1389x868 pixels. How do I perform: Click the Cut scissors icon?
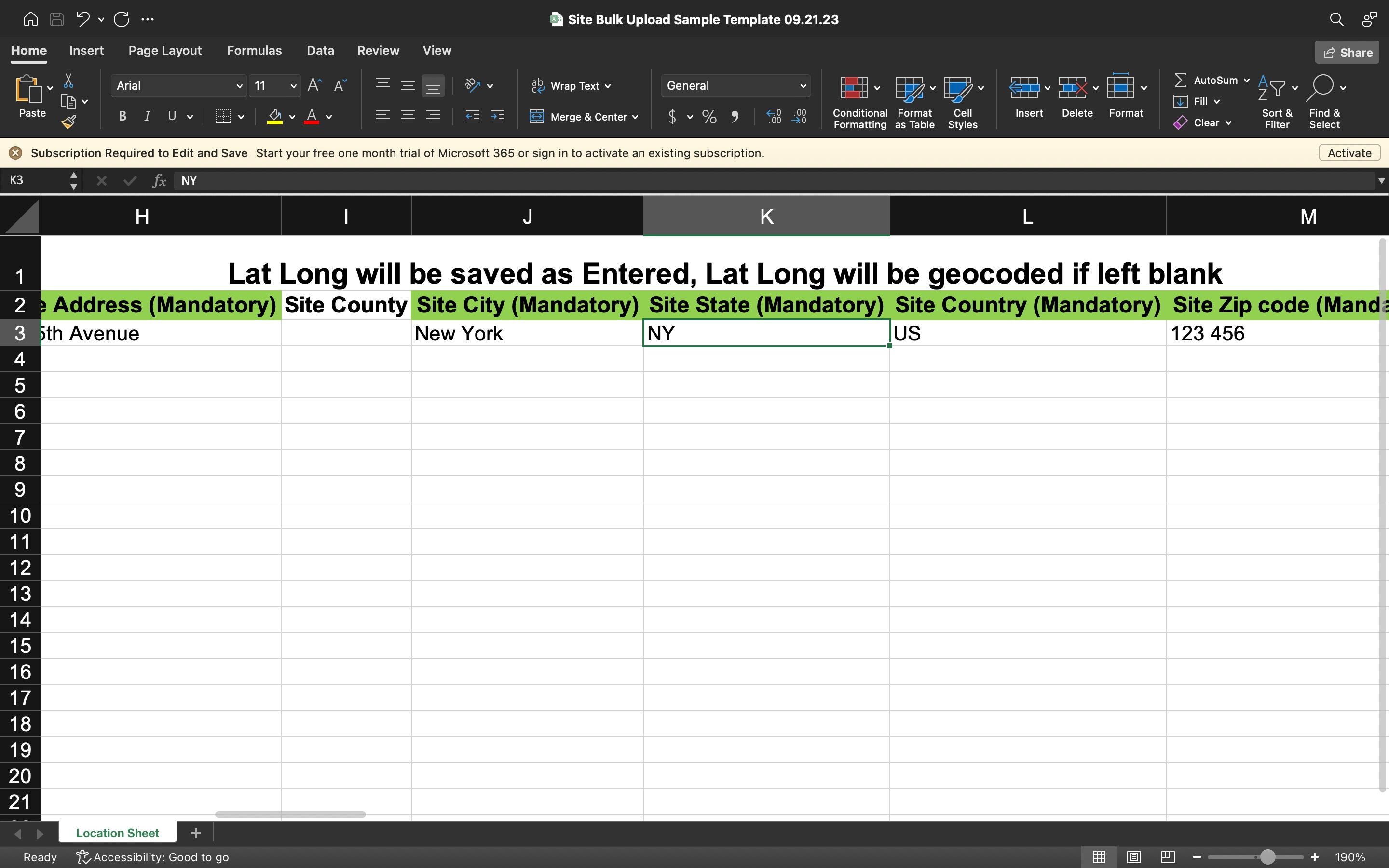point(68,81)
